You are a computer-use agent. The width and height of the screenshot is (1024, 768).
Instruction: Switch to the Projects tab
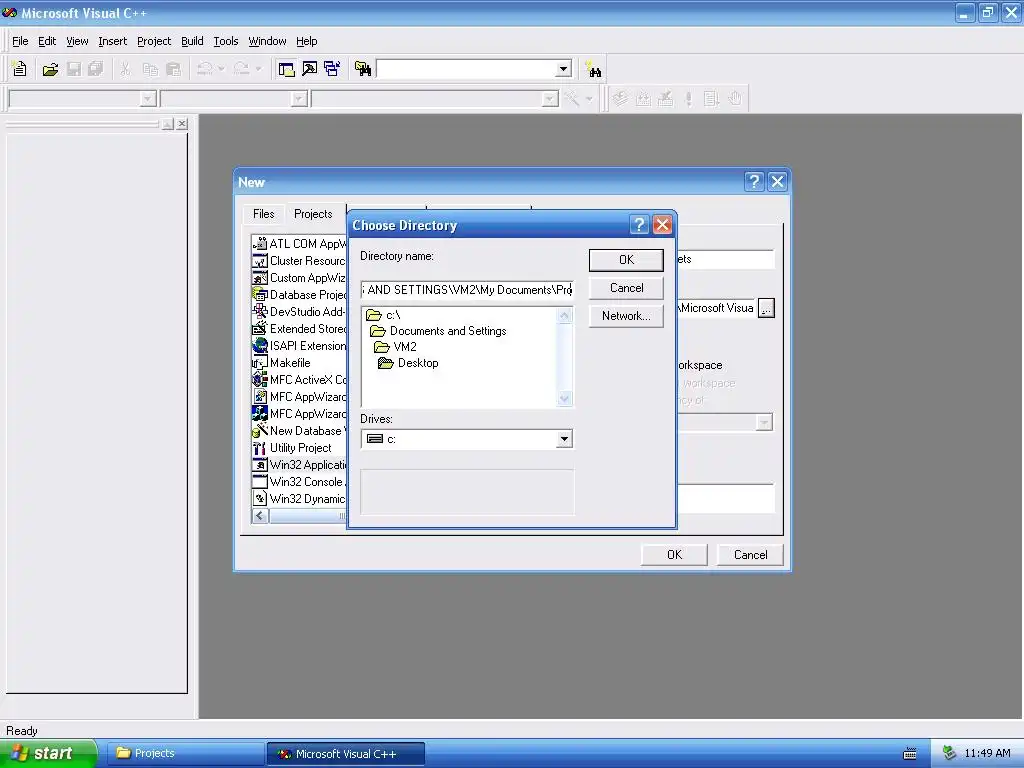click(313, 214)
